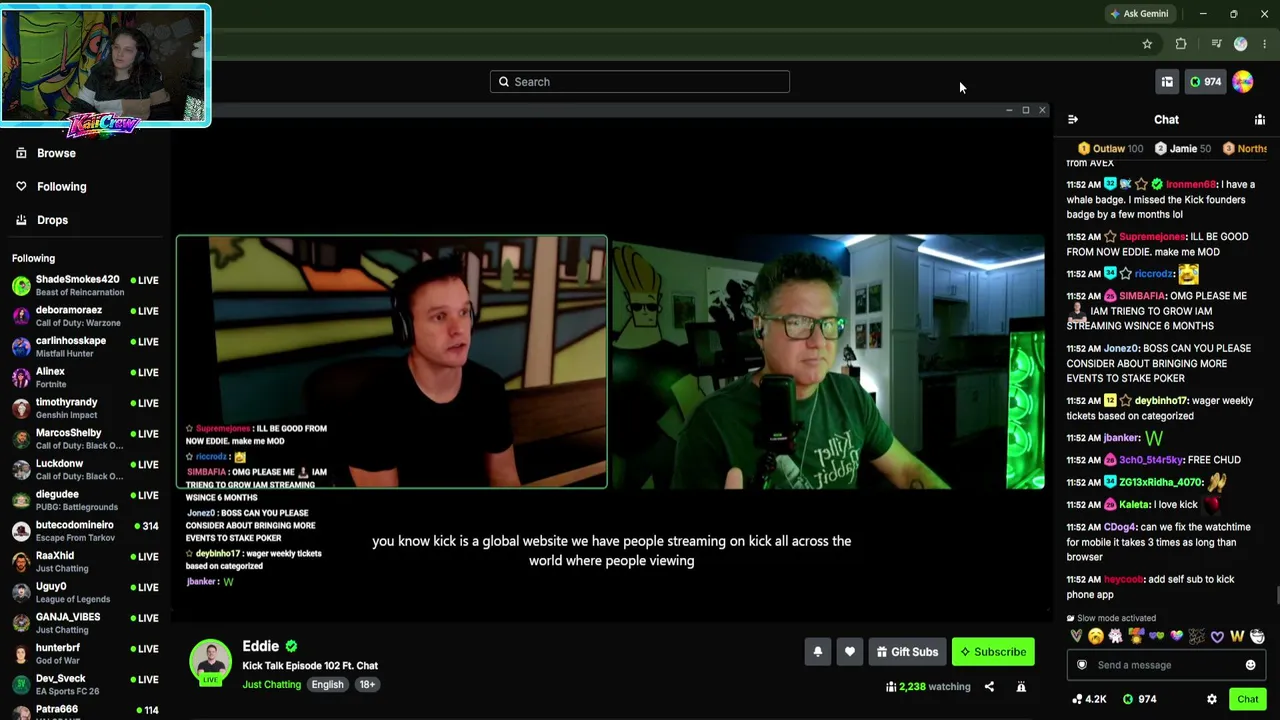Collapse the chat panel with arrow icon
Image resolution: width=1280 pixels, height=720 pixels.
coord(1073,120)
